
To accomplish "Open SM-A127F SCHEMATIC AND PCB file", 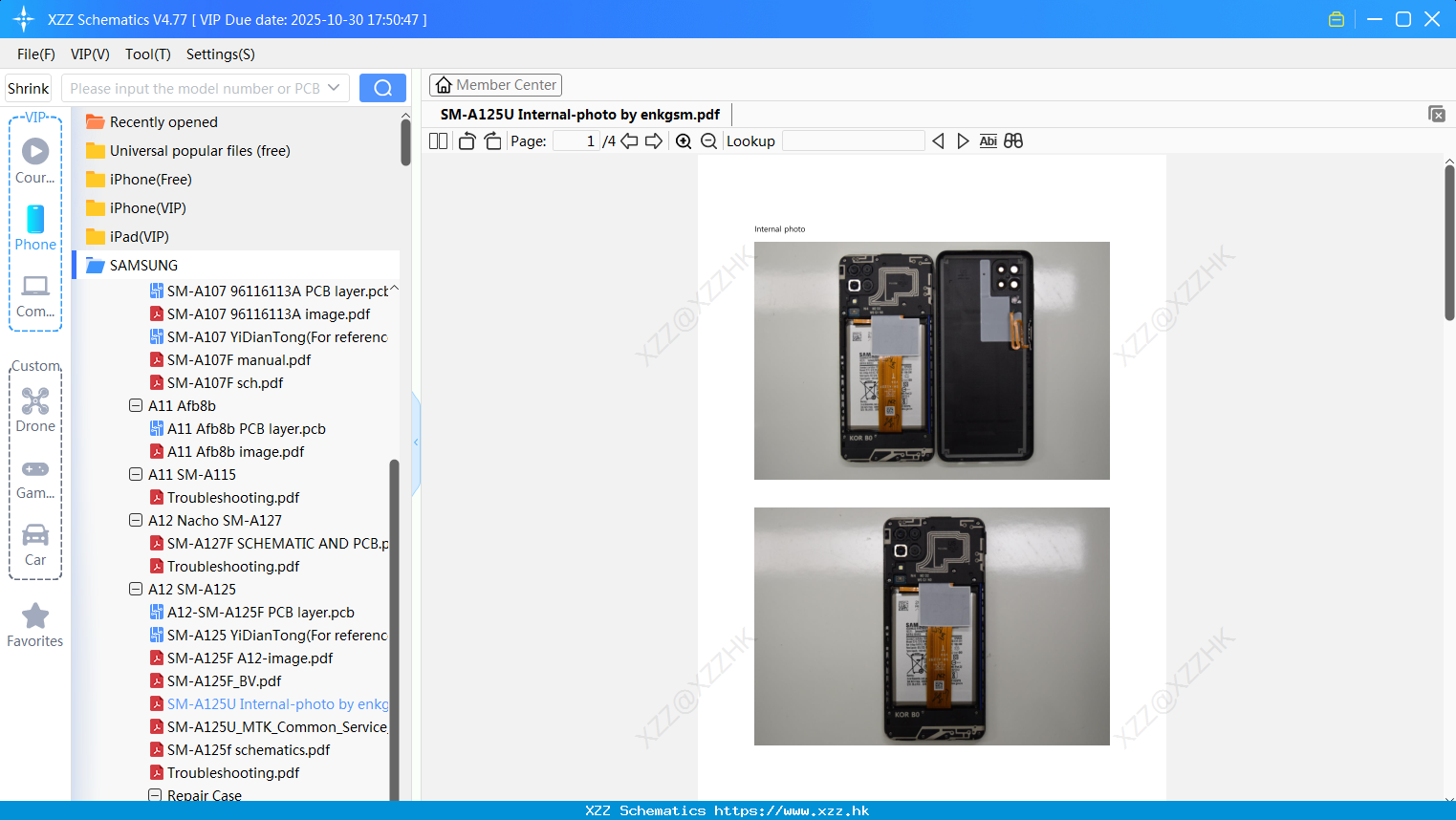I will pyautogui.click(x=277, y=543).
